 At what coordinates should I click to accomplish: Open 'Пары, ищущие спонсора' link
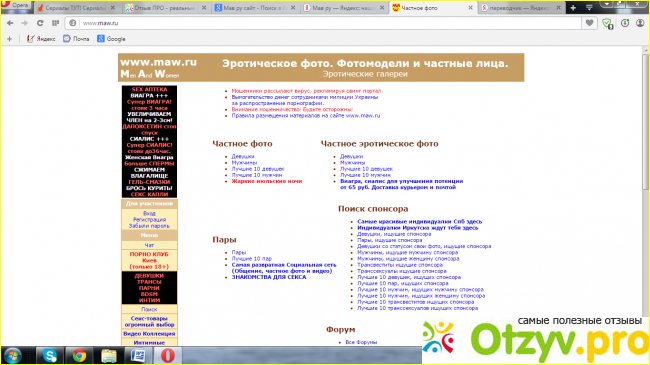pyautogui.click(x=390, y=240)
